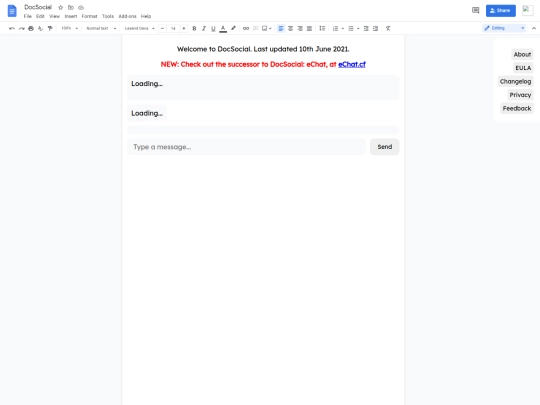Run spelling and grammar check
This screenshot has height=405, width=540.
[40, 28]
